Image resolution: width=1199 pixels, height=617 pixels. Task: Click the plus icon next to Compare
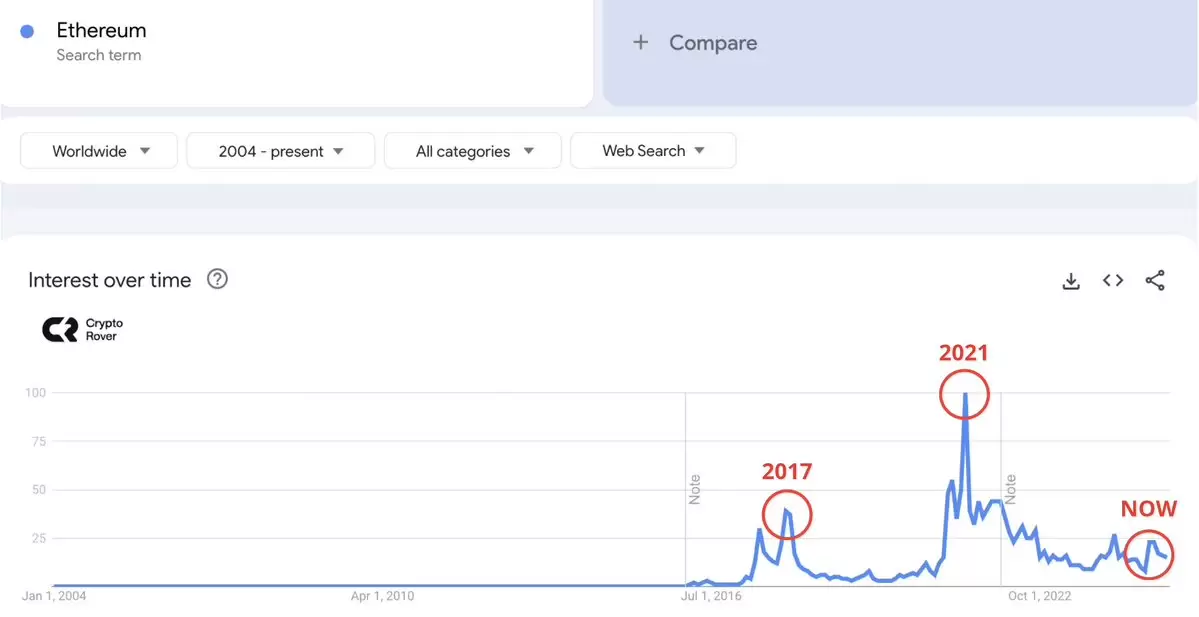coord(641,43)
